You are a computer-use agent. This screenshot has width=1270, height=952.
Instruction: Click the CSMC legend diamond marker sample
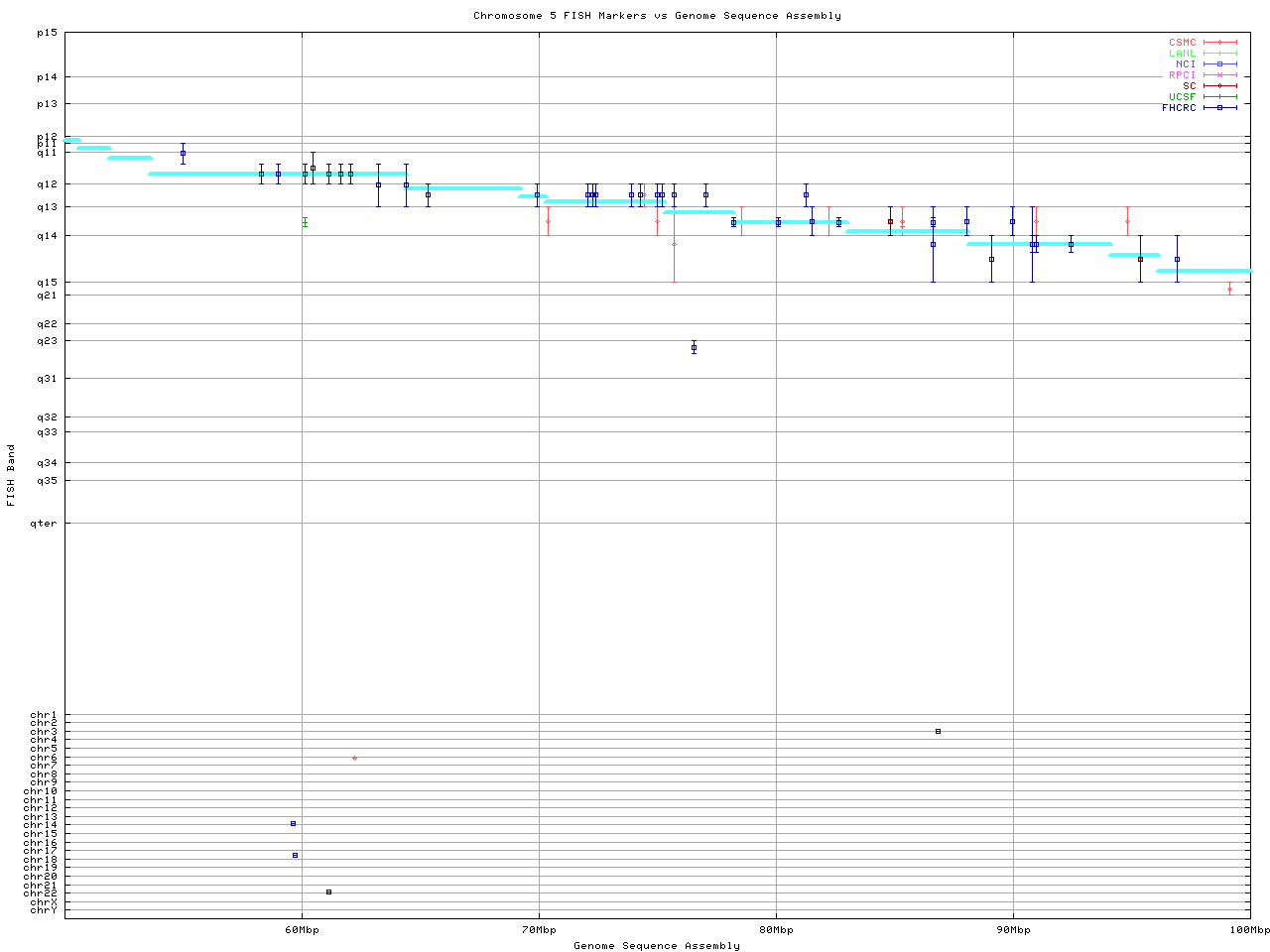(1219, 43)
